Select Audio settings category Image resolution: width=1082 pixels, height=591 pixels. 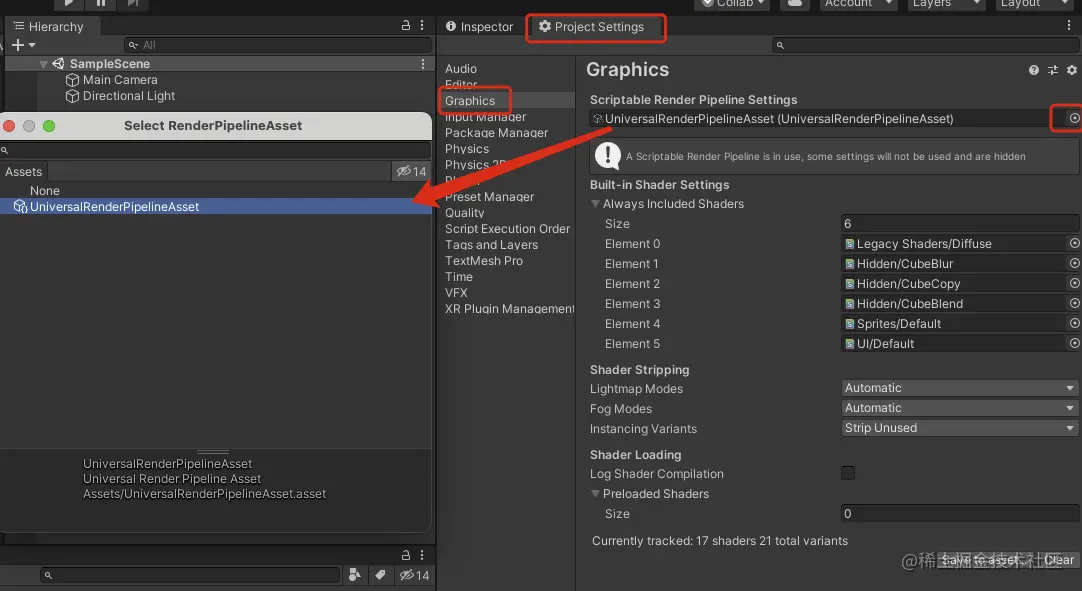tap(461, 69)
